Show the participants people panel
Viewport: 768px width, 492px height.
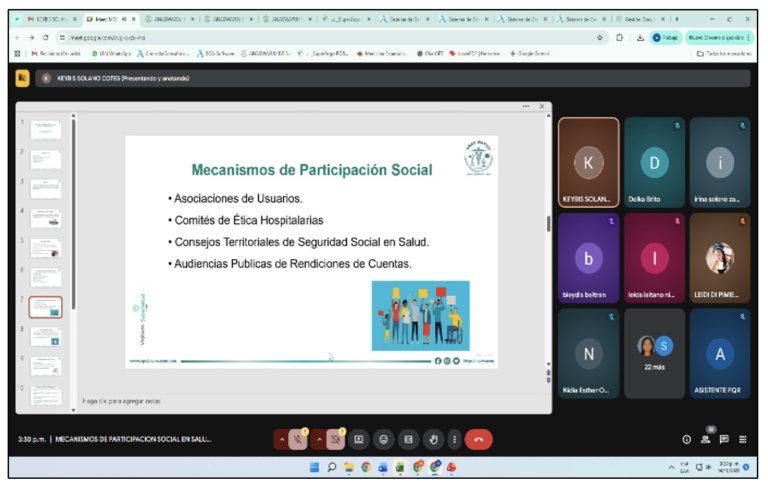click(705, 439)
